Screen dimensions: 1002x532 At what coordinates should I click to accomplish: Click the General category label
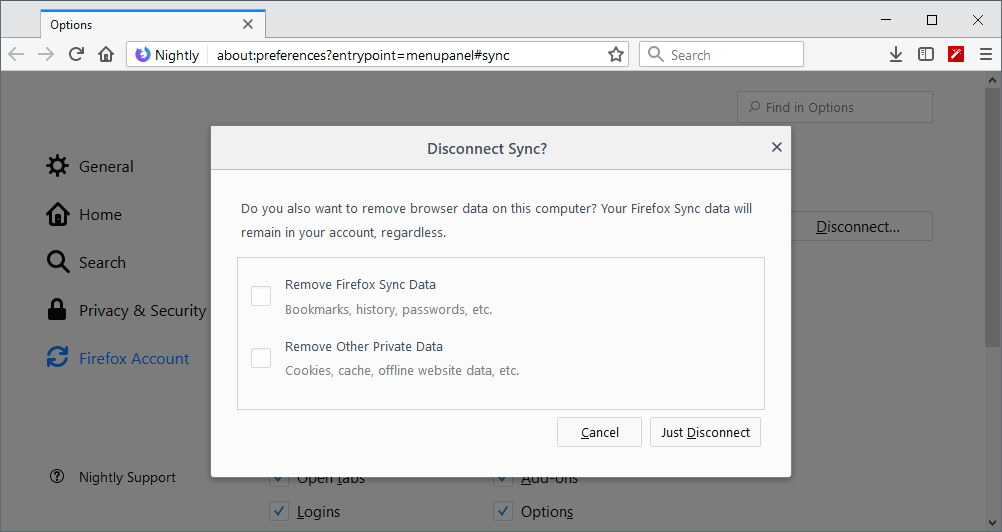coord(106,167)
